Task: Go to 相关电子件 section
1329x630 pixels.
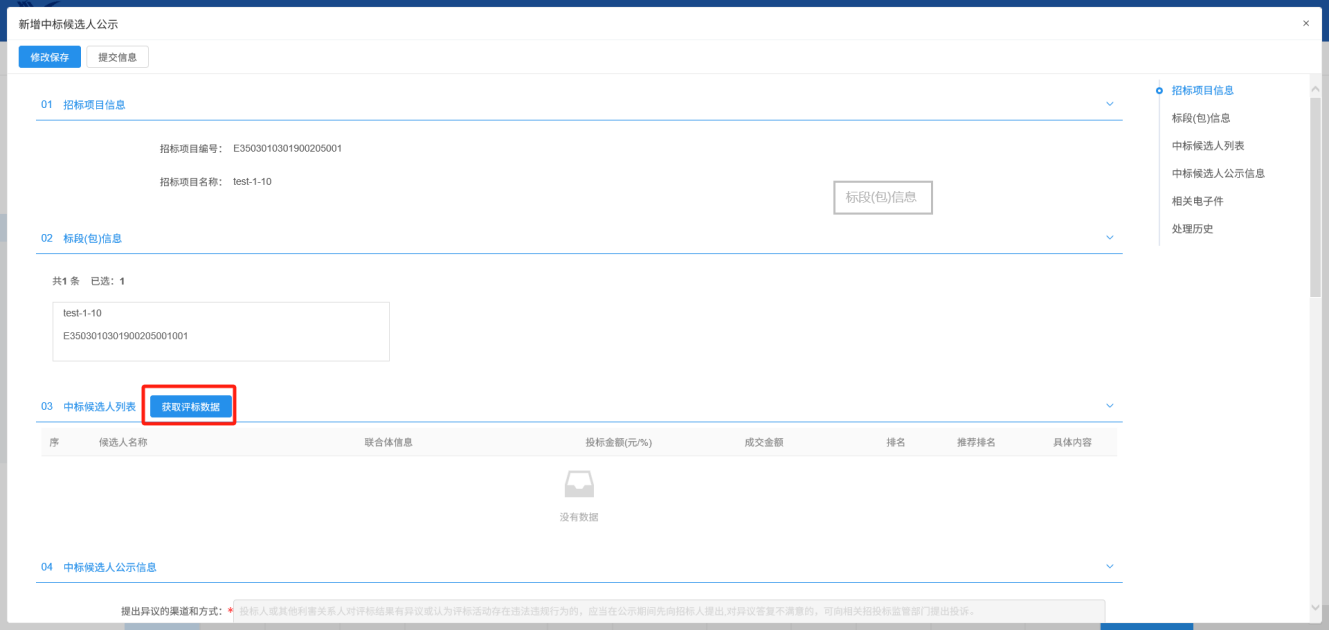Action: 1197,201
